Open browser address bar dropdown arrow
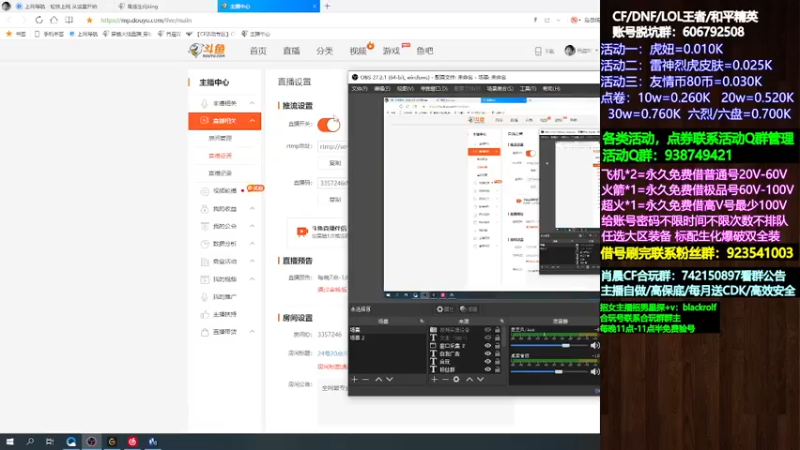 click(x=558, y=20)
